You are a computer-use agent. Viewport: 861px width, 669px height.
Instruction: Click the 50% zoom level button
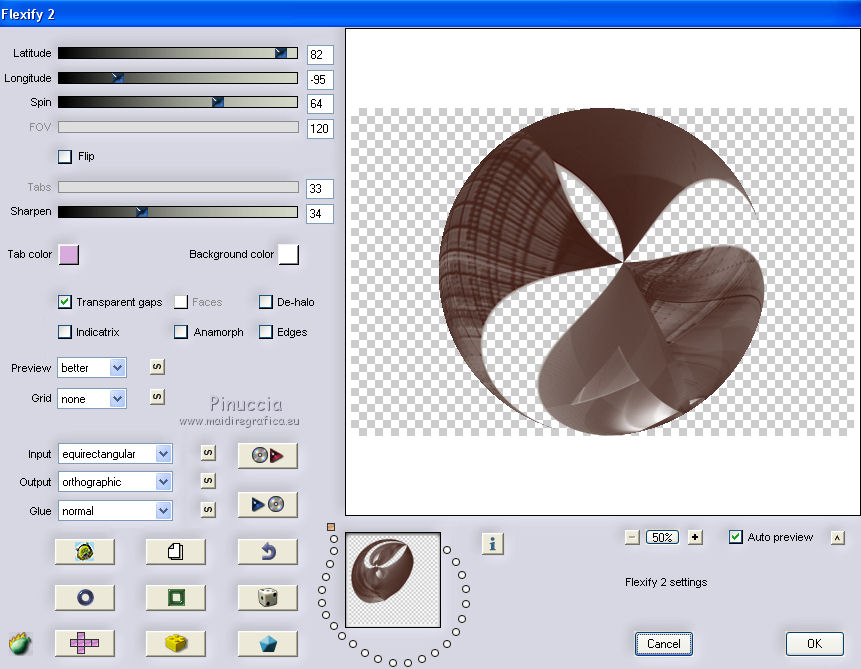pos(662,537)
